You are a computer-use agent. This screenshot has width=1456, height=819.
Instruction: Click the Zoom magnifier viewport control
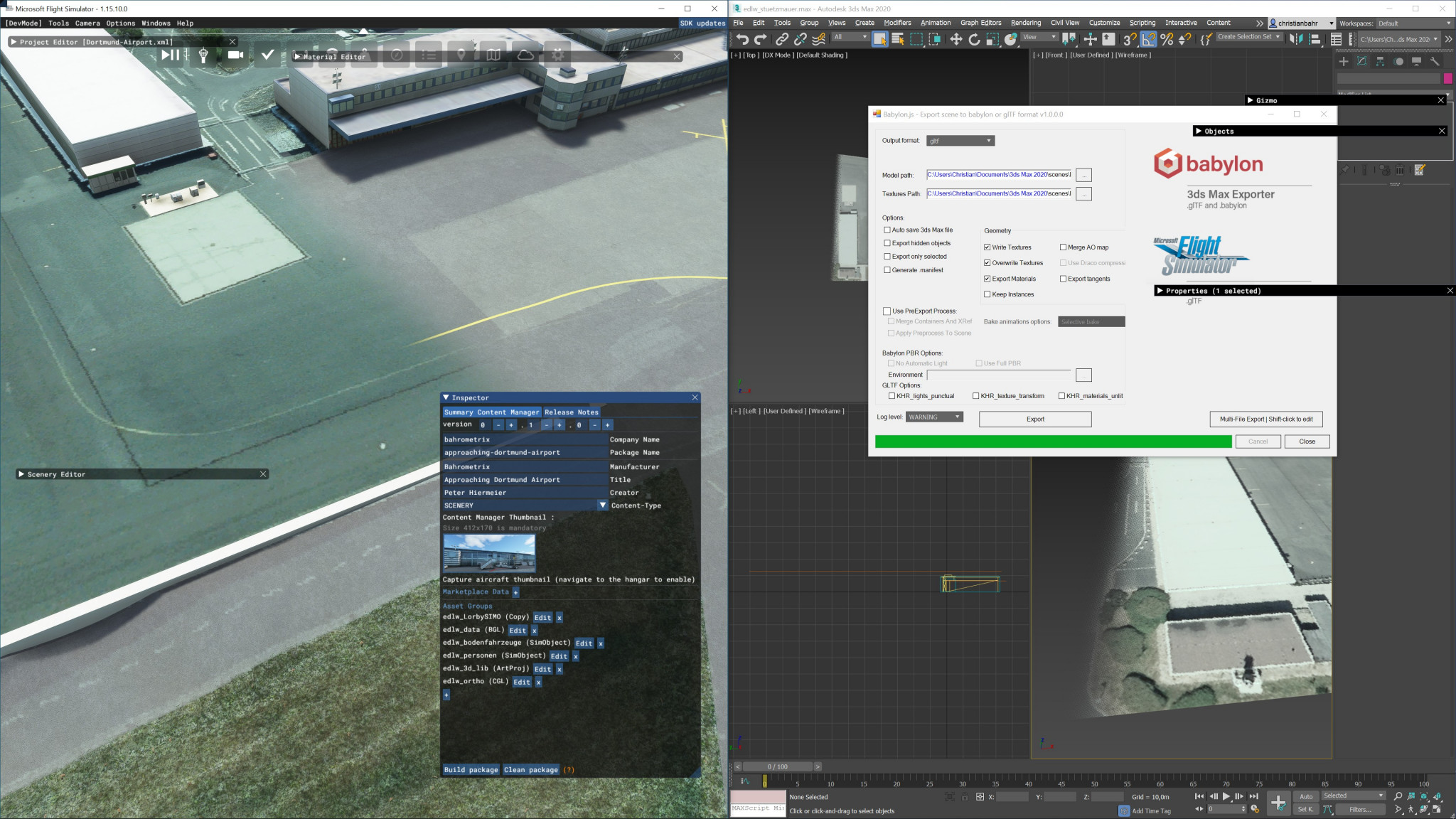pos(1398,796)
